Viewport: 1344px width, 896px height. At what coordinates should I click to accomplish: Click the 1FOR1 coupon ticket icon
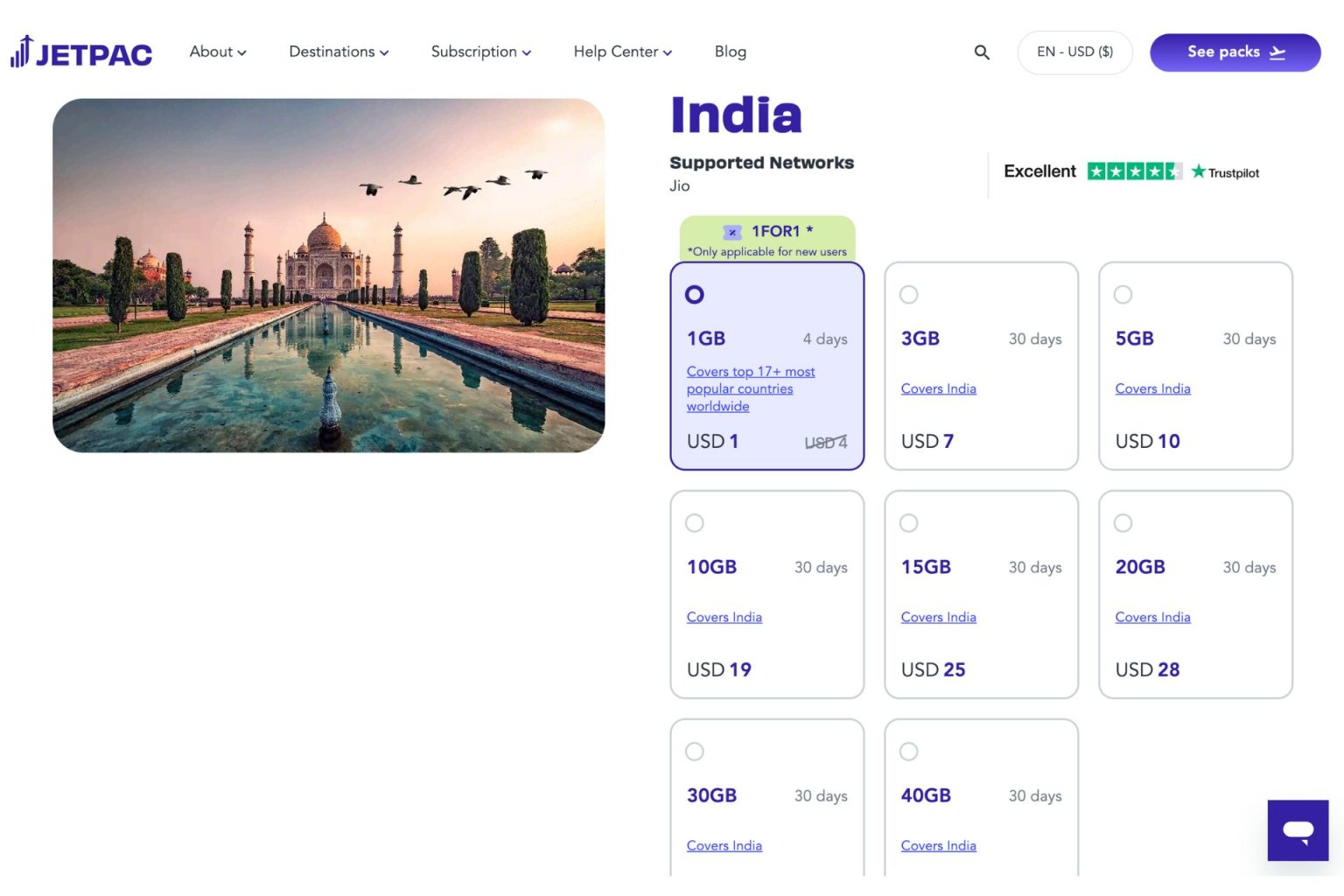(732, 232)
